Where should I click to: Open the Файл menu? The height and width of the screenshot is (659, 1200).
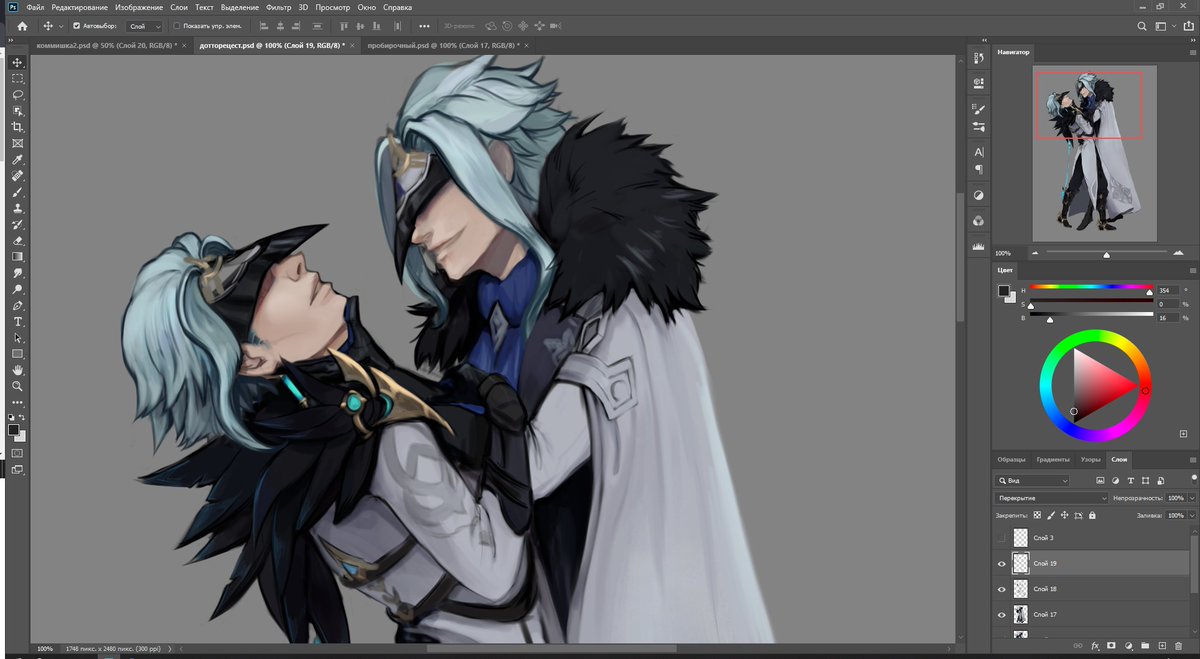(x=35, y=7)
